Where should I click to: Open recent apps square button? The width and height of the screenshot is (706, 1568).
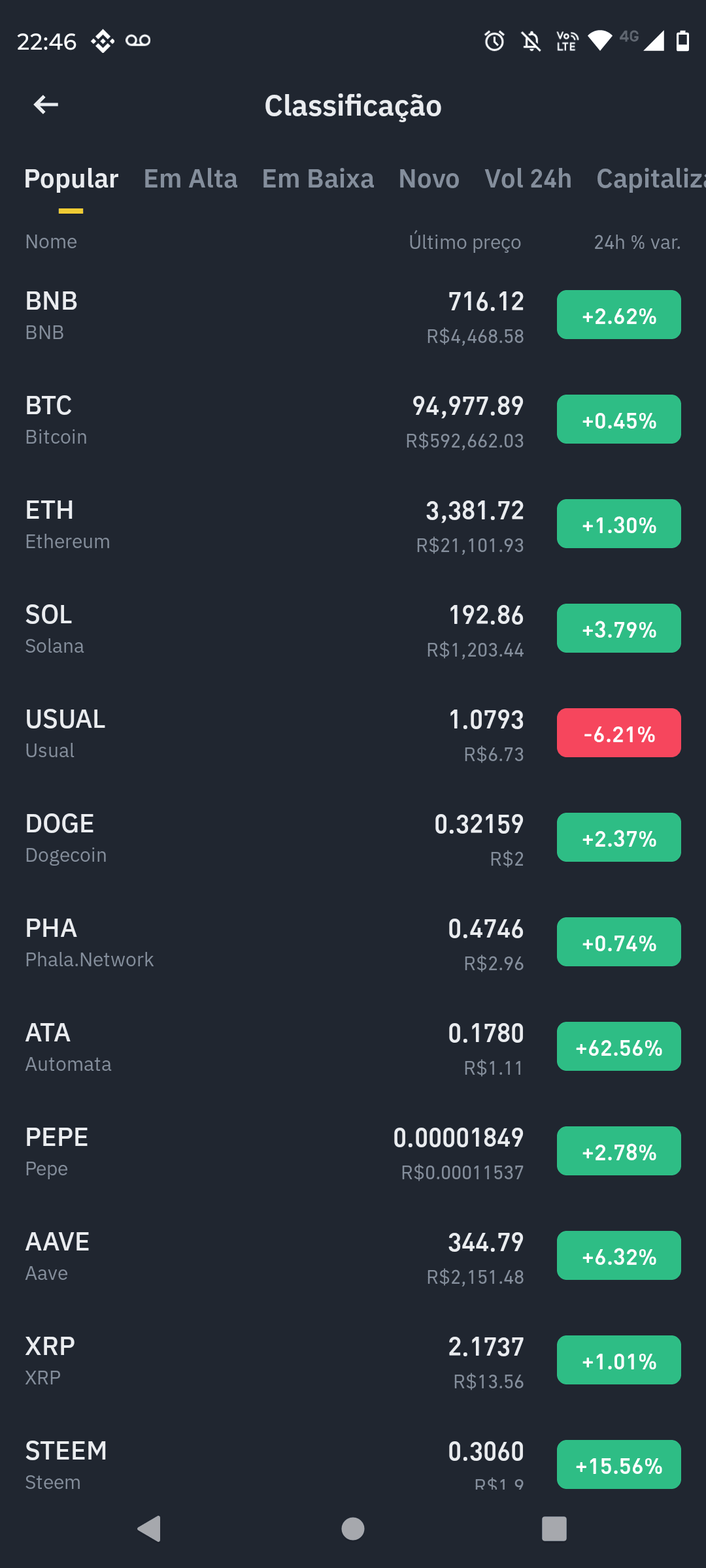[x=554, y=1529]
